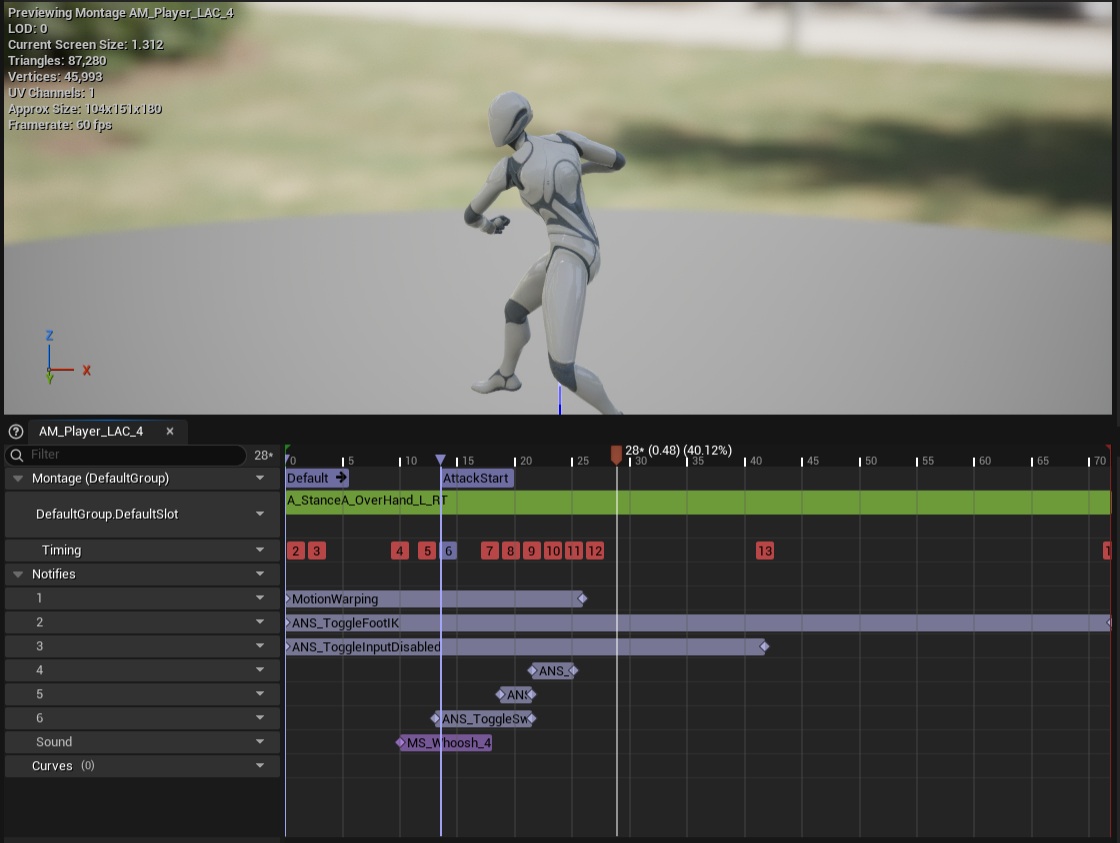The height and width of the screenshot is (843, 1120).
Task: Select the ANS_ToggleInputDisabled notify state
Action: [x=525, y=647]
